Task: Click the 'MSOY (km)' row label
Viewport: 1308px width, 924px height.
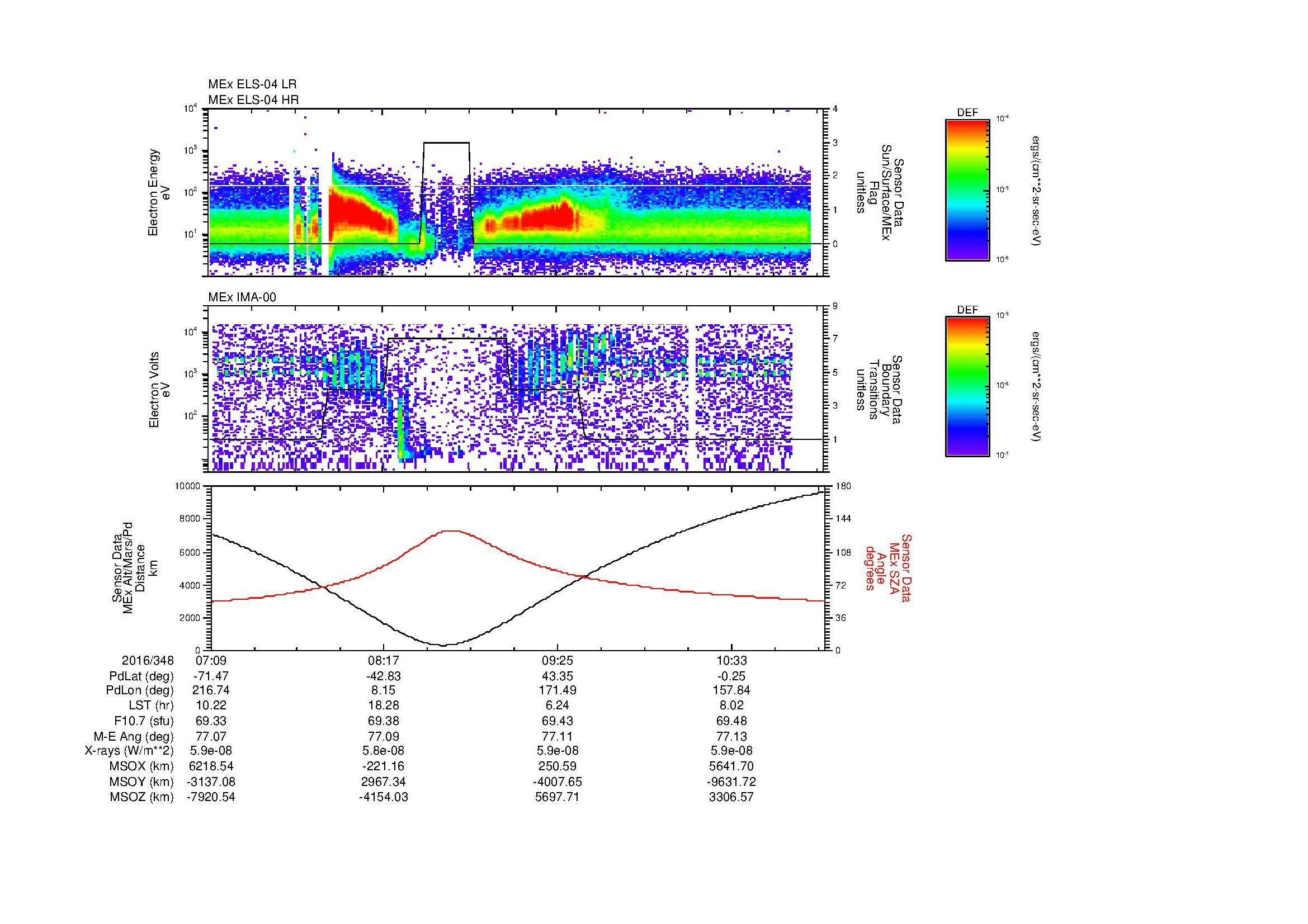Action: pos(142,781)
